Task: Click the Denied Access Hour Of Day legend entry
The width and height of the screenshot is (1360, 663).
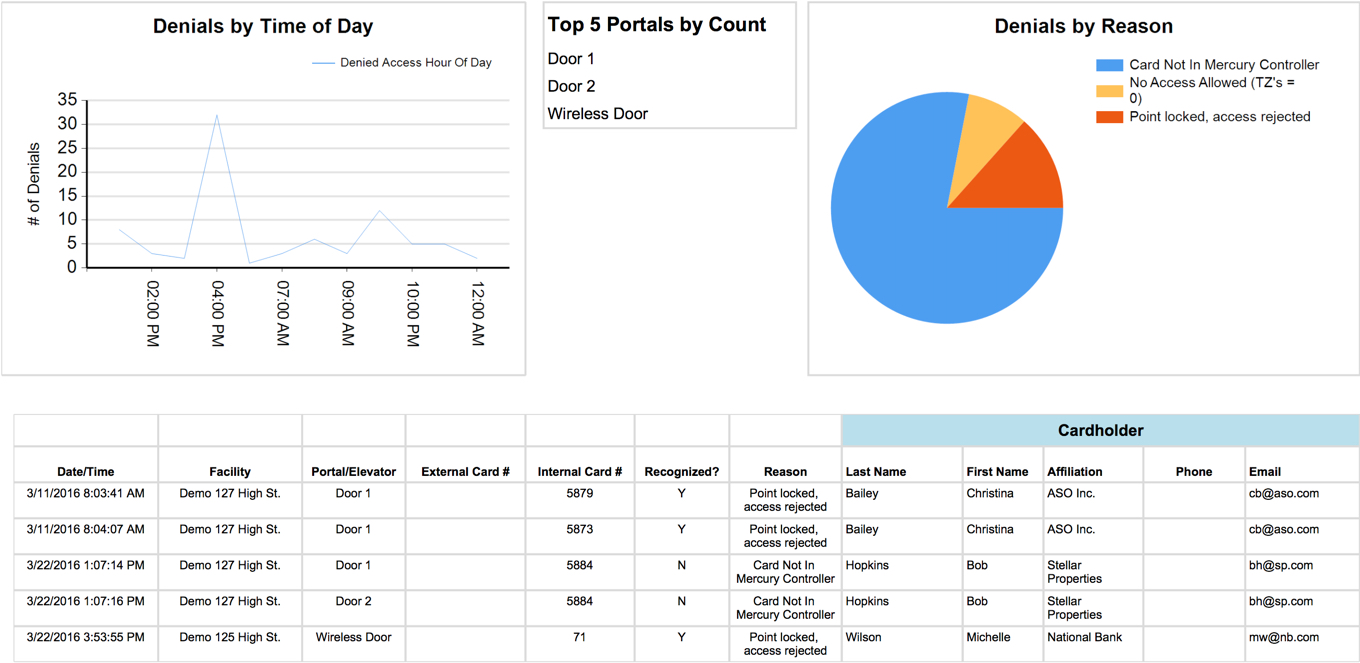Action: [415, 62]
